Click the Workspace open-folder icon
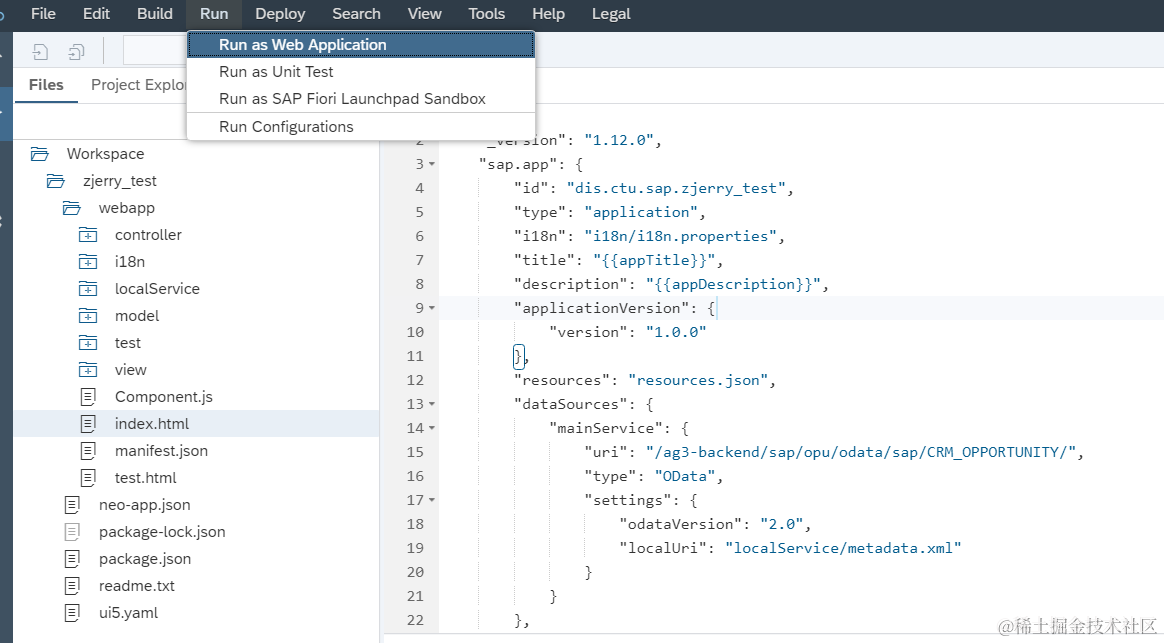The image size is (1164, 643). click(39, 154)
